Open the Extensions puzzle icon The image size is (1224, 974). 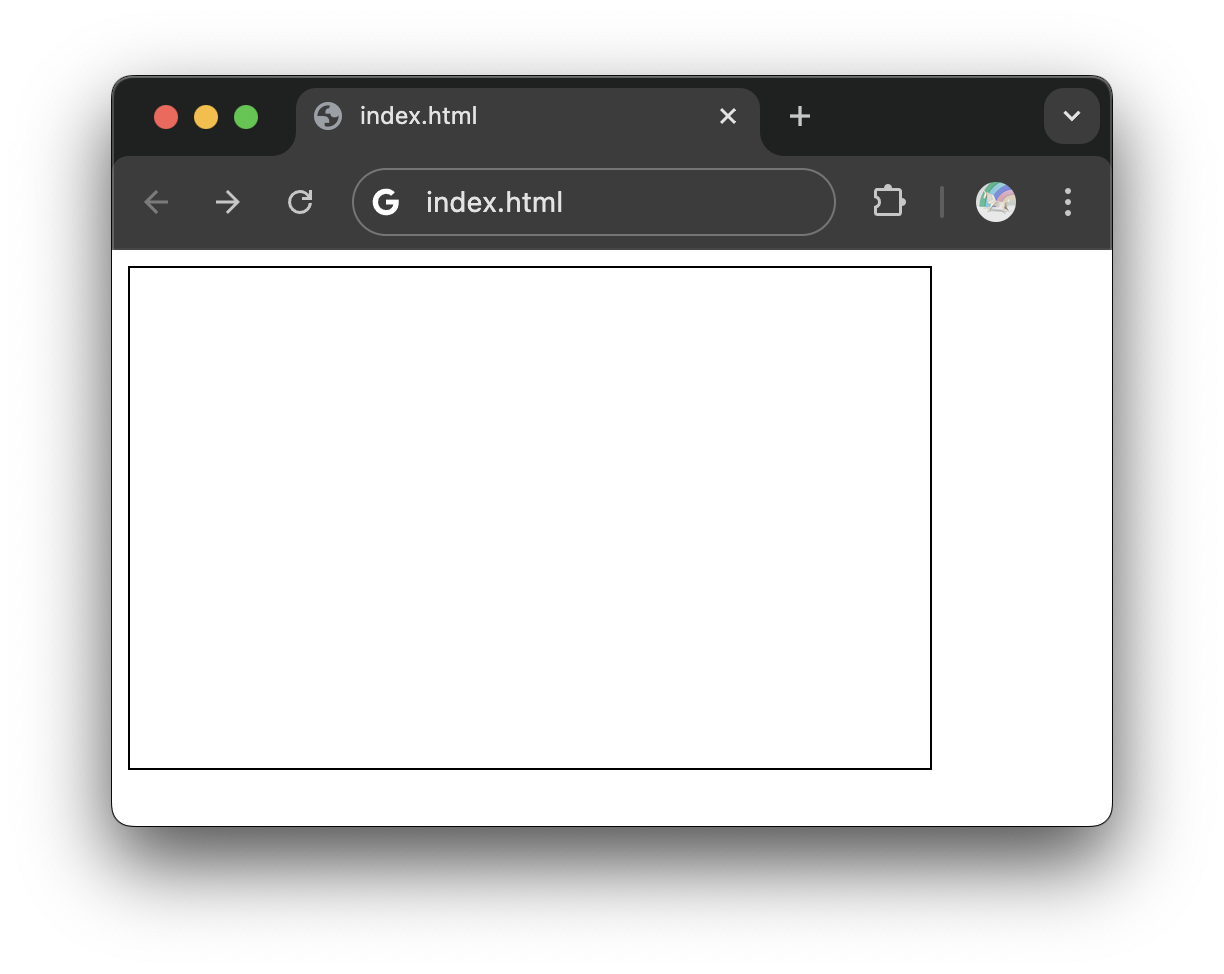point(889,202)
